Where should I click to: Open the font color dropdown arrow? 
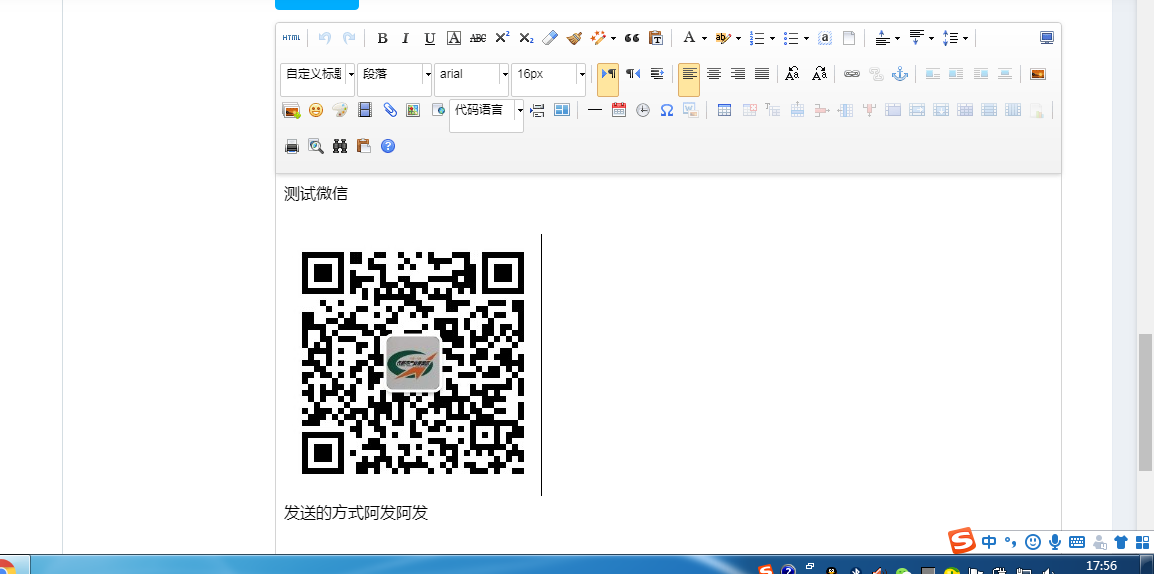pos(704,38)
